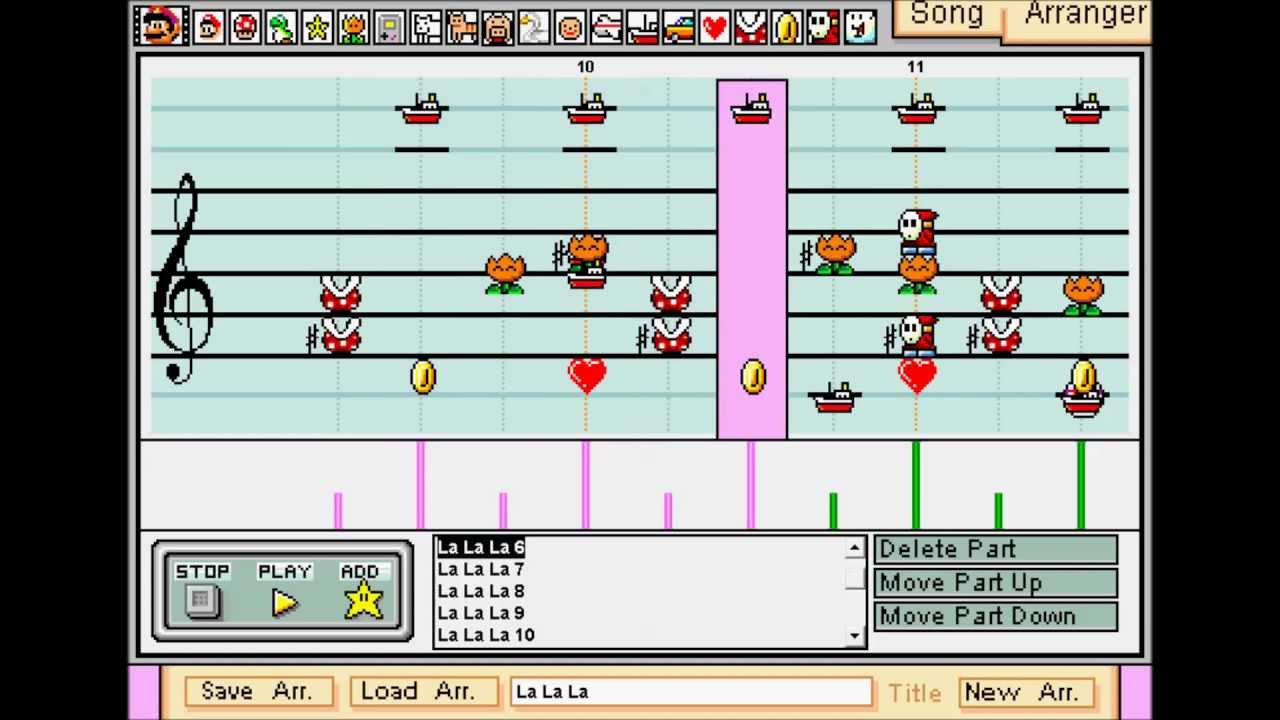Select the Baby Face instrument icon
1280x720 pixels.
coord(570,27)
